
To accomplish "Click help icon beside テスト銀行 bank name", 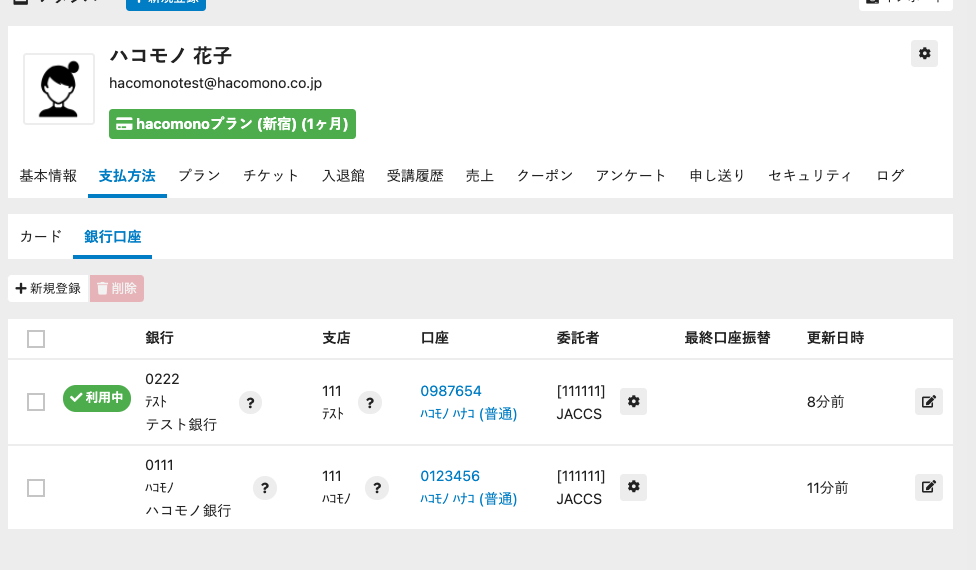I will click(x=251, y=403).
